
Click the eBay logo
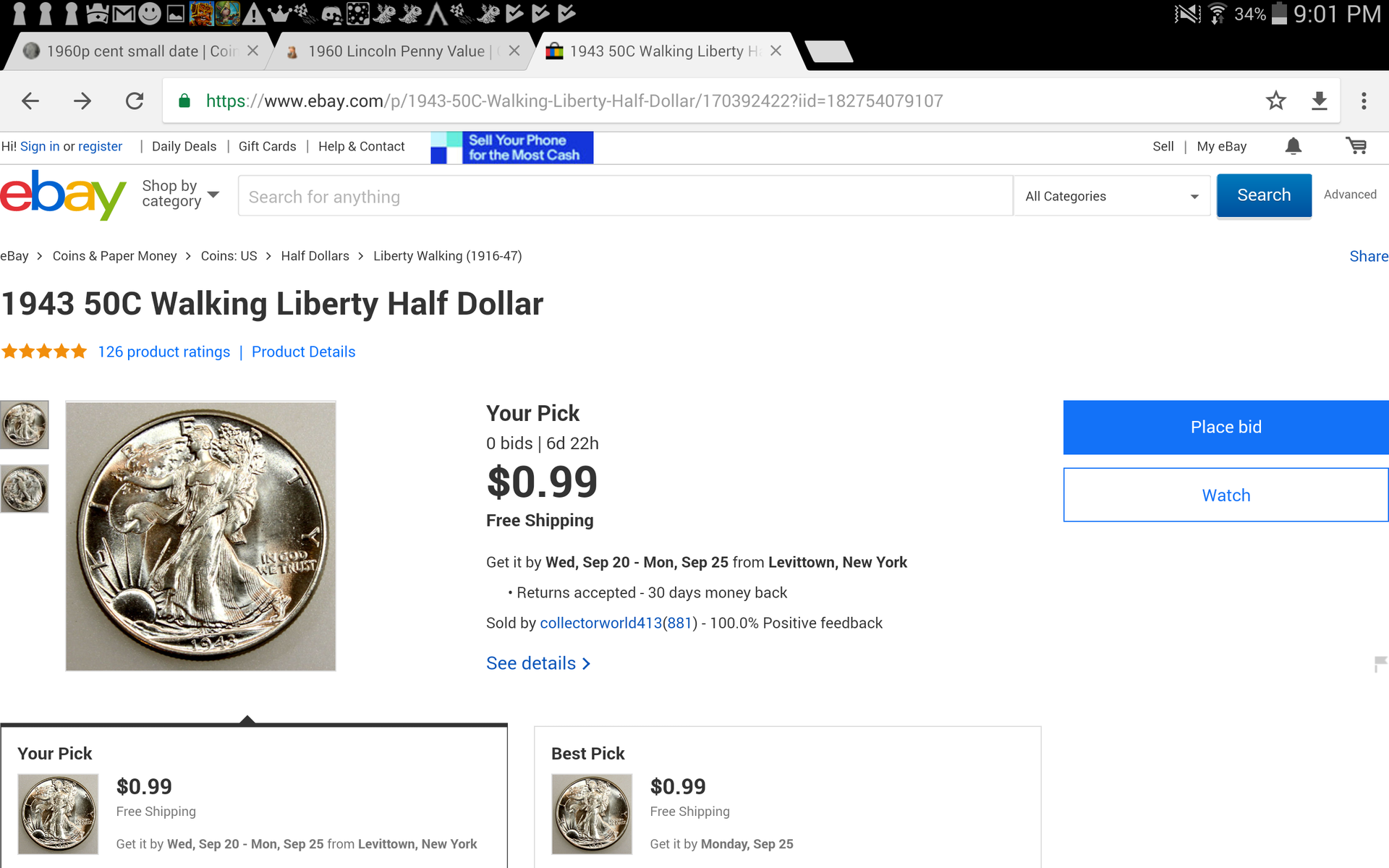point(63,195)
